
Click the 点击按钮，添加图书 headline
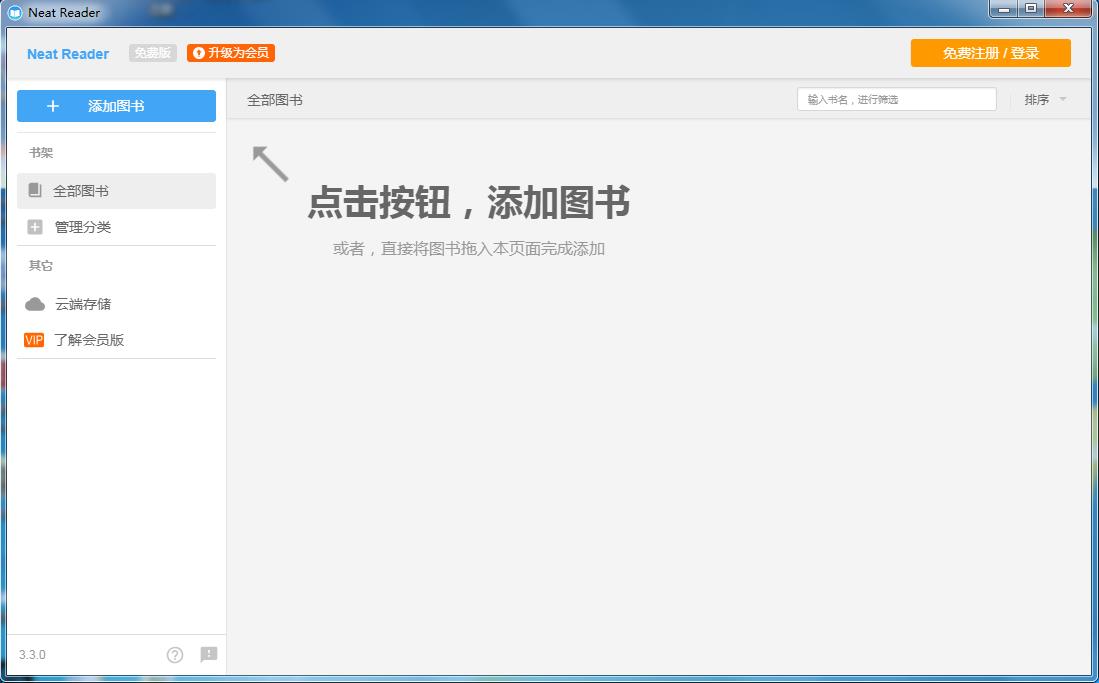468,202
